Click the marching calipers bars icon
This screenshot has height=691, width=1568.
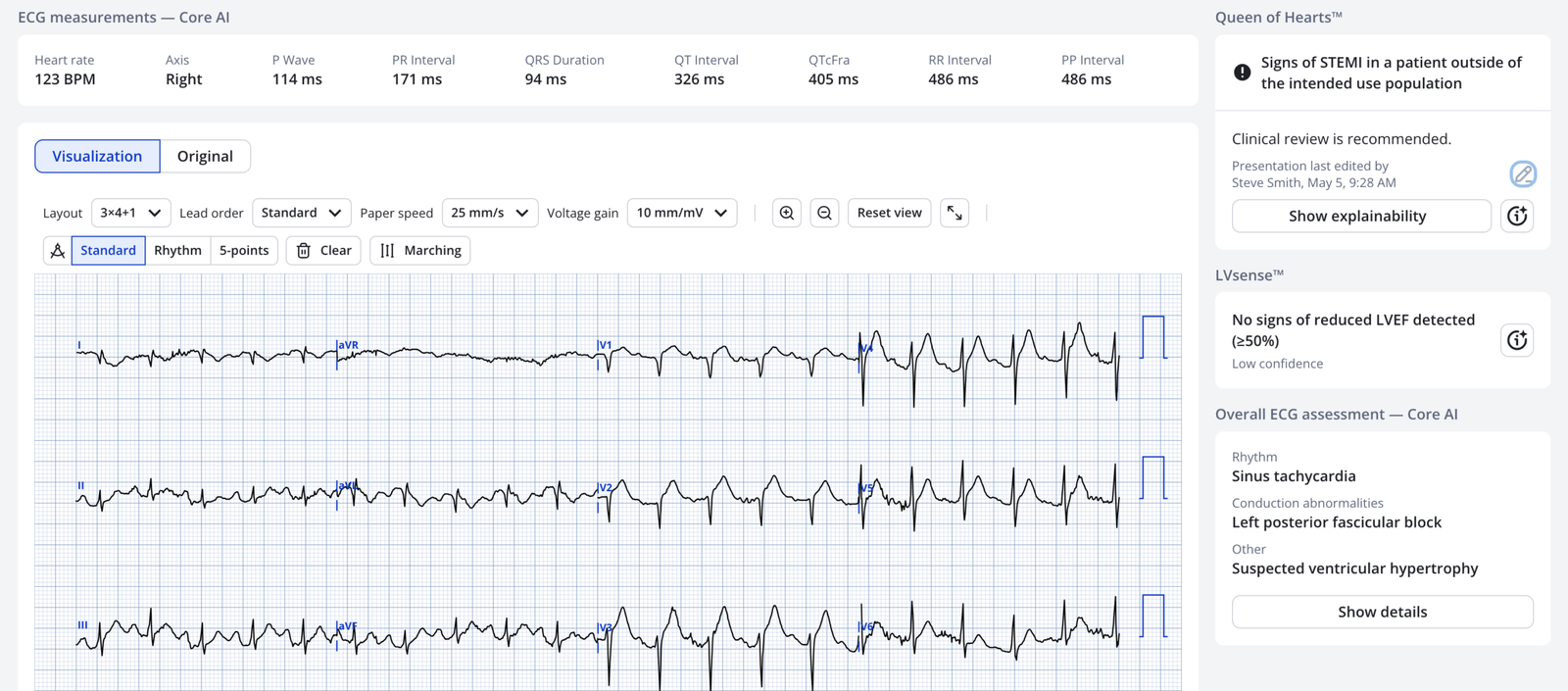click(387, 251)
